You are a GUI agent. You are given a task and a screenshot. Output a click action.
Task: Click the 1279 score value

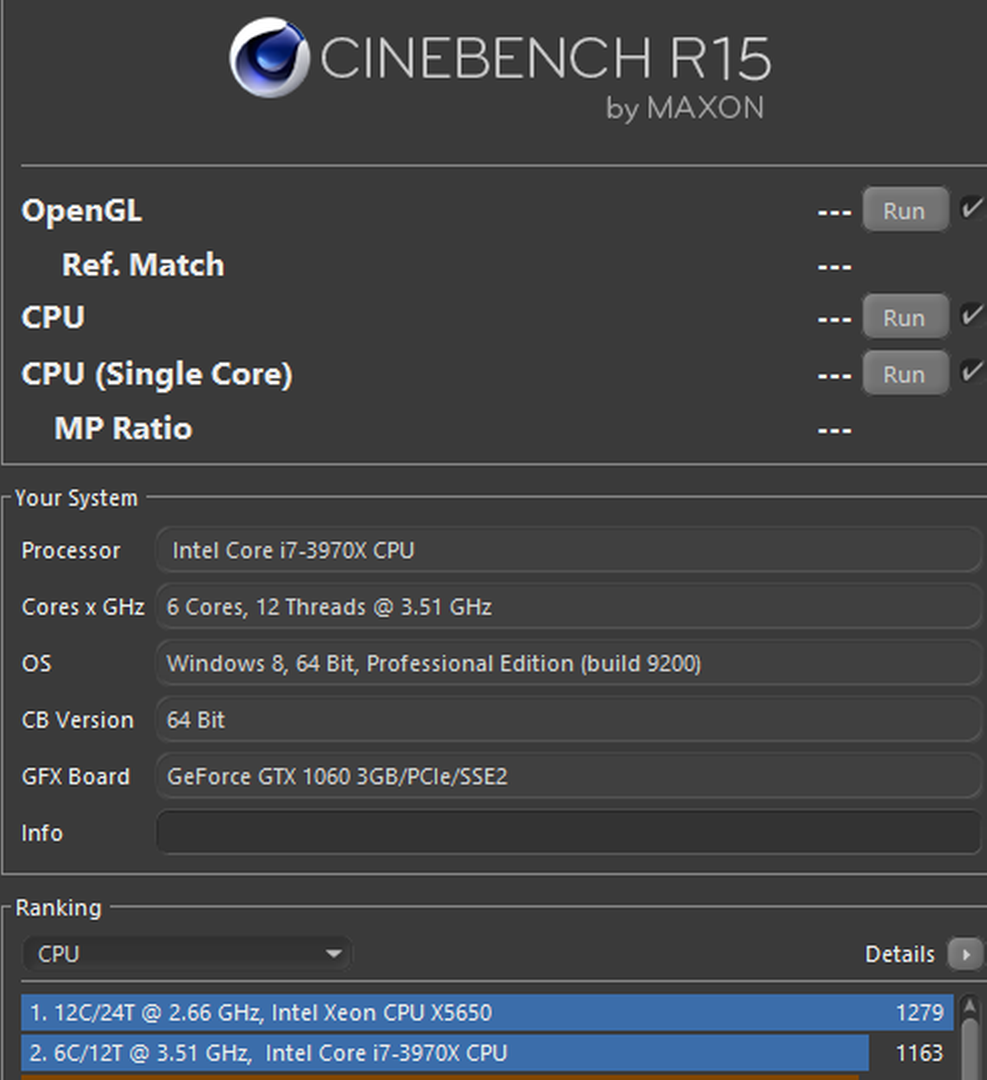tap(920, 1012)
